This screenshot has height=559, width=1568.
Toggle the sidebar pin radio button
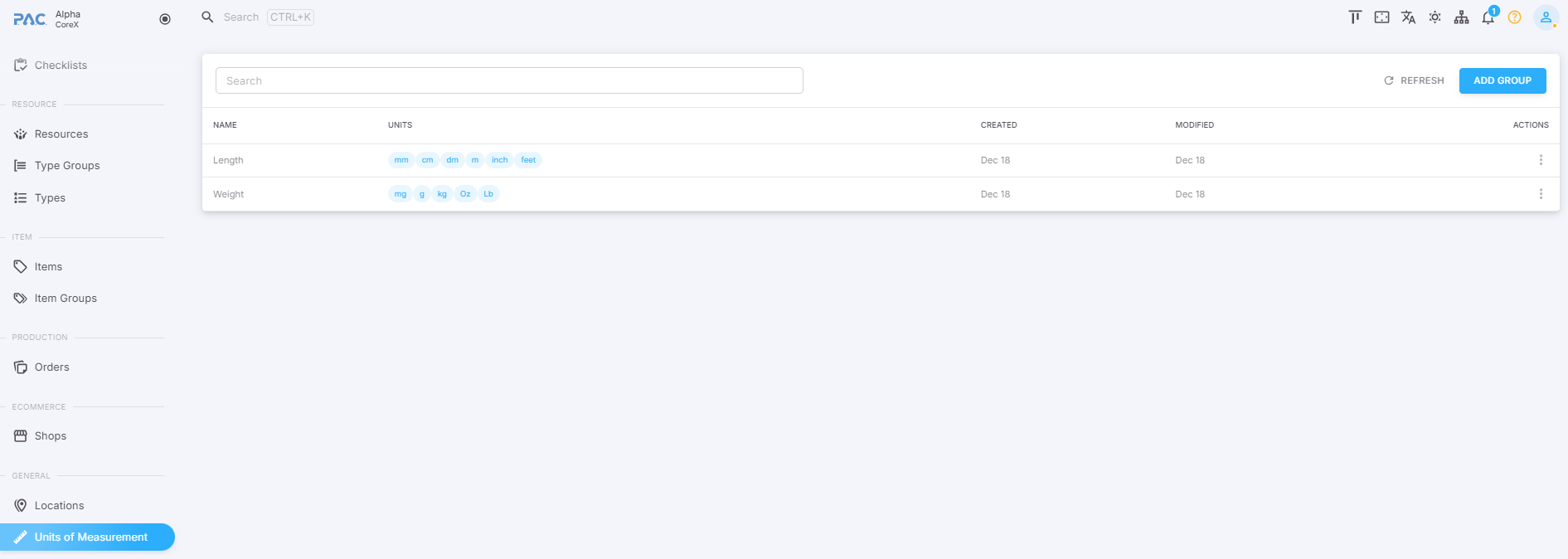(x=165, y=19)
